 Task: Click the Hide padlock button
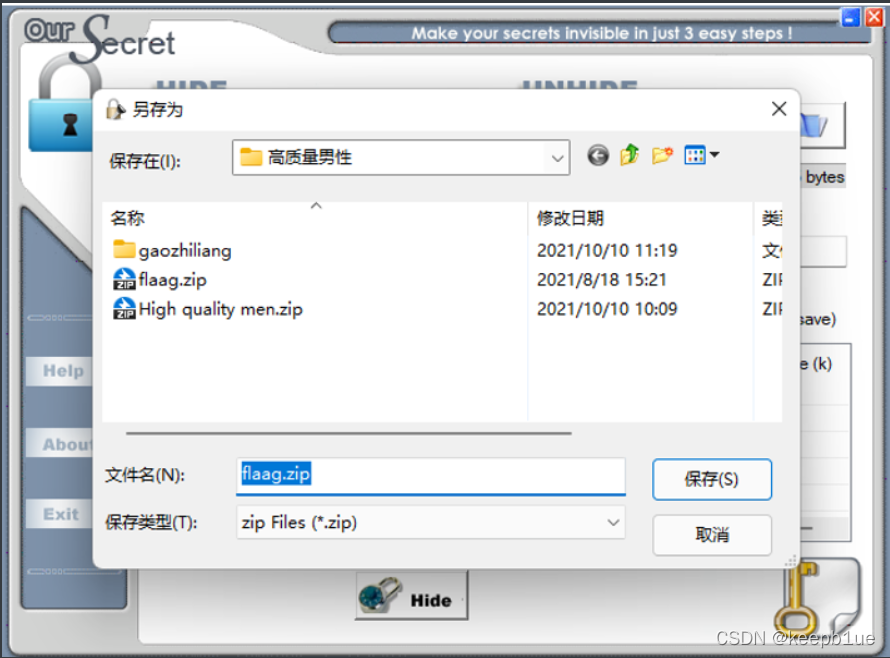(412, 596)
